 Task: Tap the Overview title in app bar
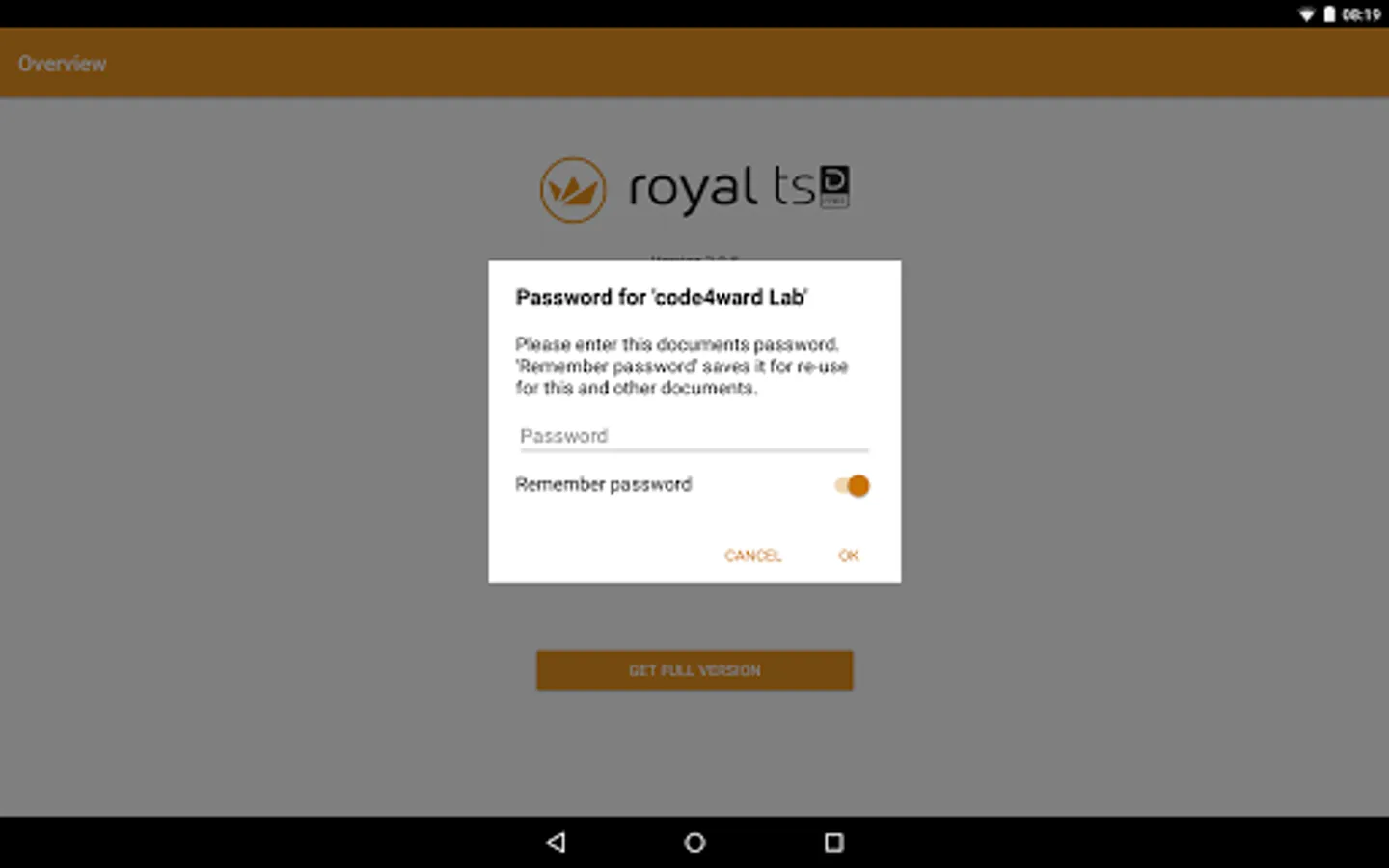62,64
